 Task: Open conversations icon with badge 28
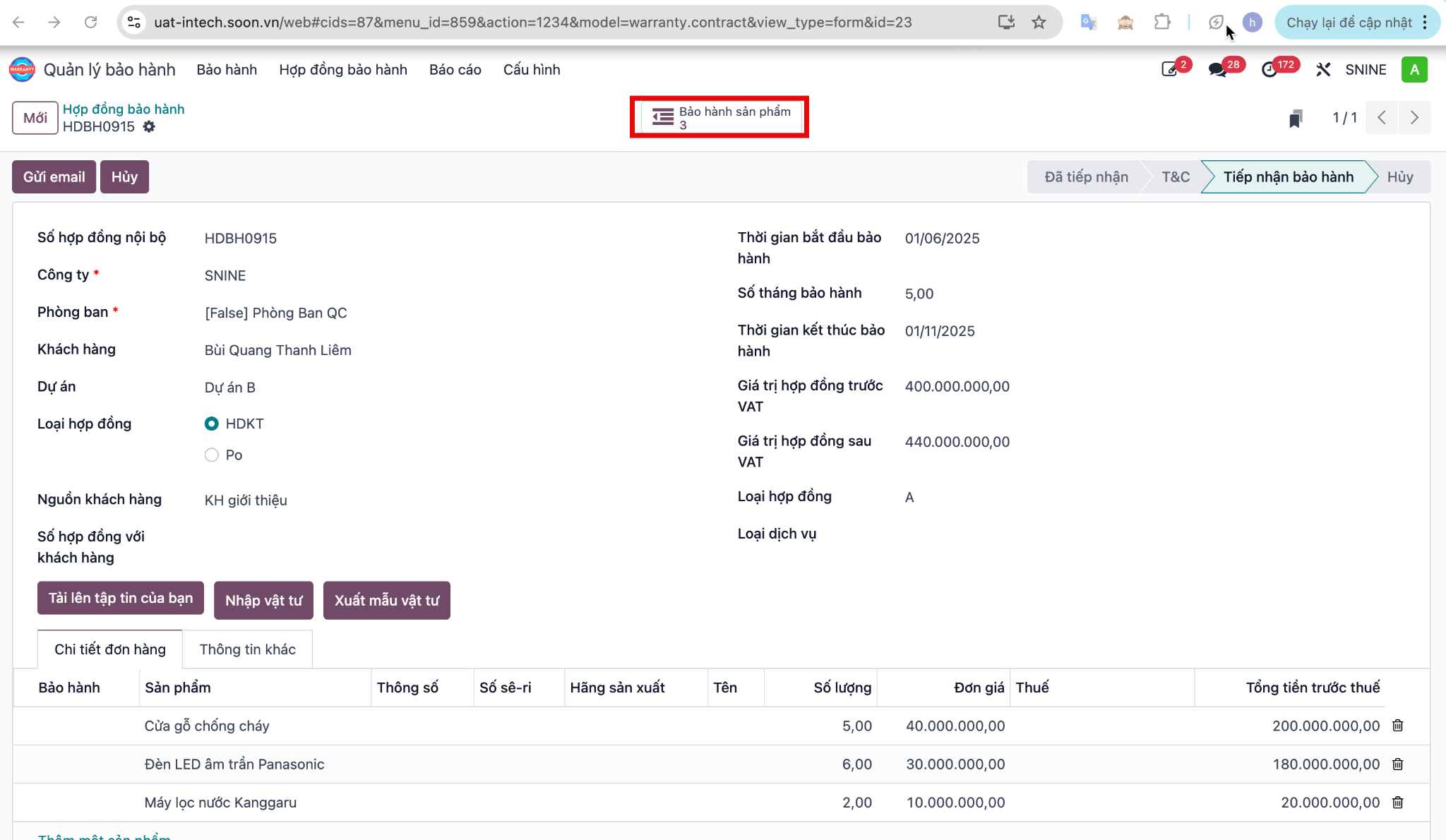(1217, 69)
